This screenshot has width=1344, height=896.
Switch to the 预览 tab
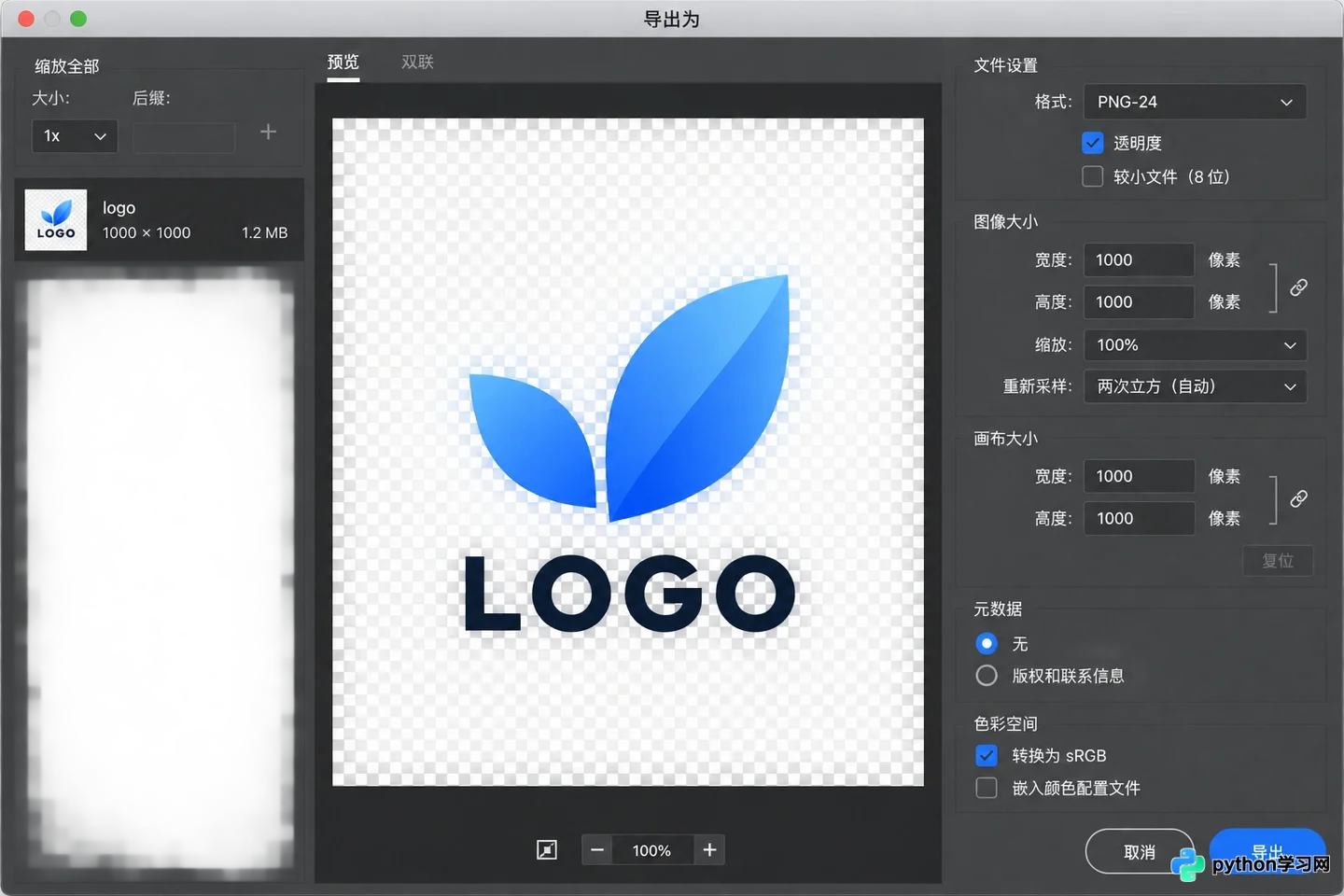pos(343,62)
